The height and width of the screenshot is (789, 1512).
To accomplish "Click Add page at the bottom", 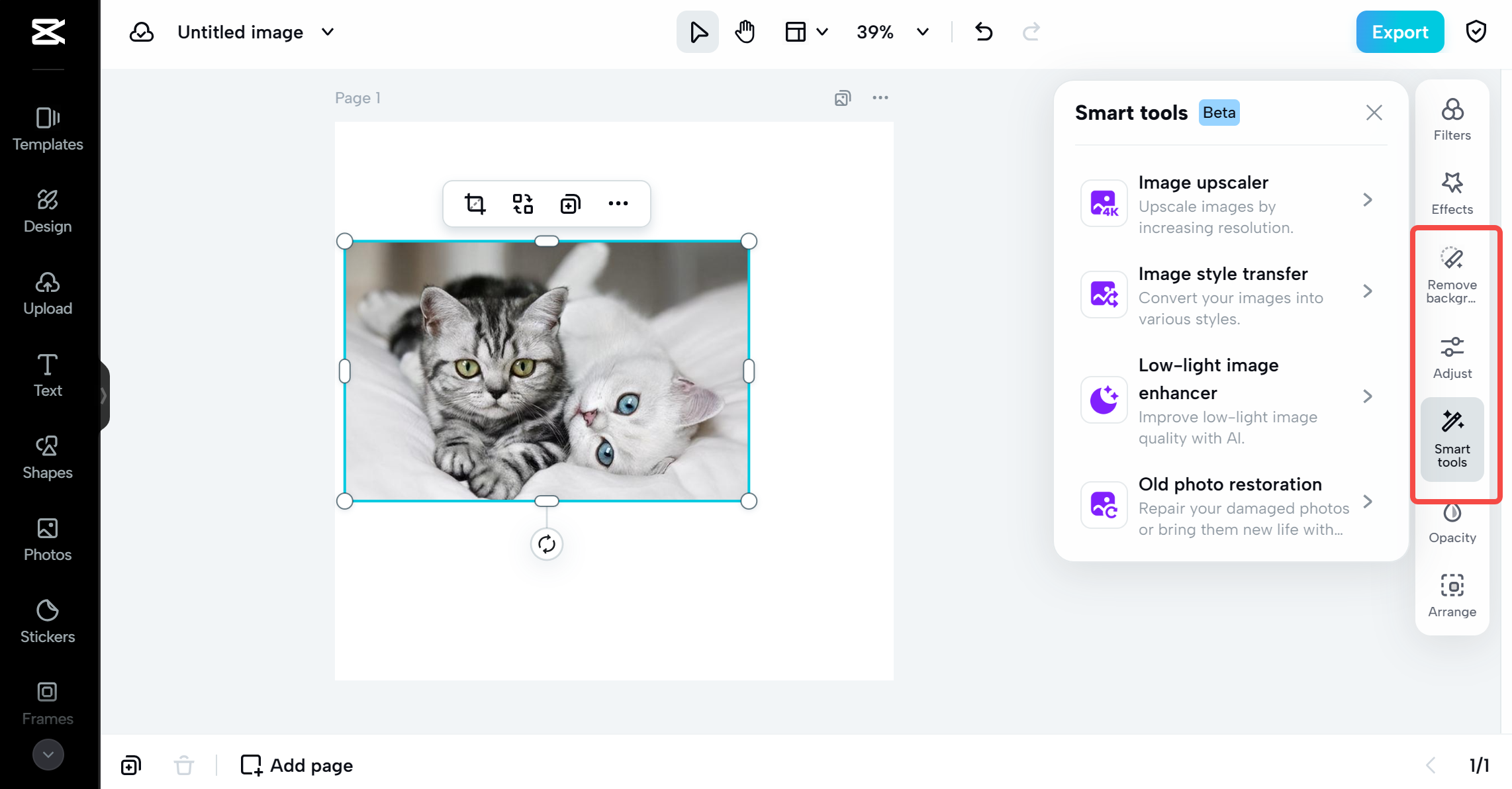I will tap(297, 765).
